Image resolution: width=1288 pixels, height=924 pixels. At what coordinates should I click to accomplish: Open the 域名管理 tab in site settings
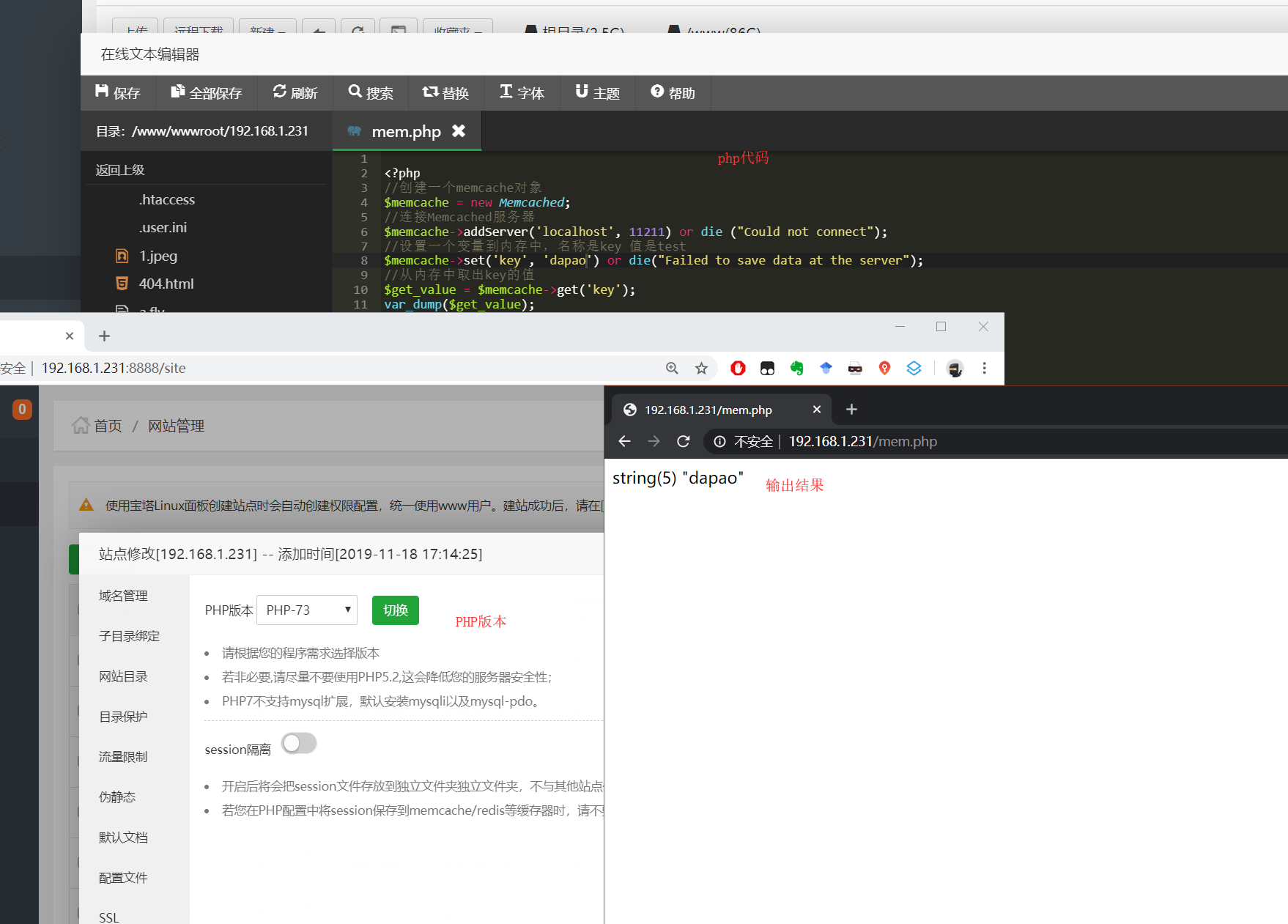point(123,596)
